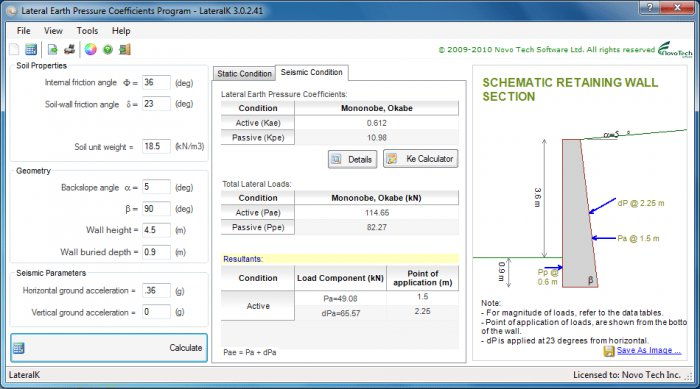Screen dimensions: 700x389
Task: Click the soil unit weight field
Action: click(x=156, y=146)
